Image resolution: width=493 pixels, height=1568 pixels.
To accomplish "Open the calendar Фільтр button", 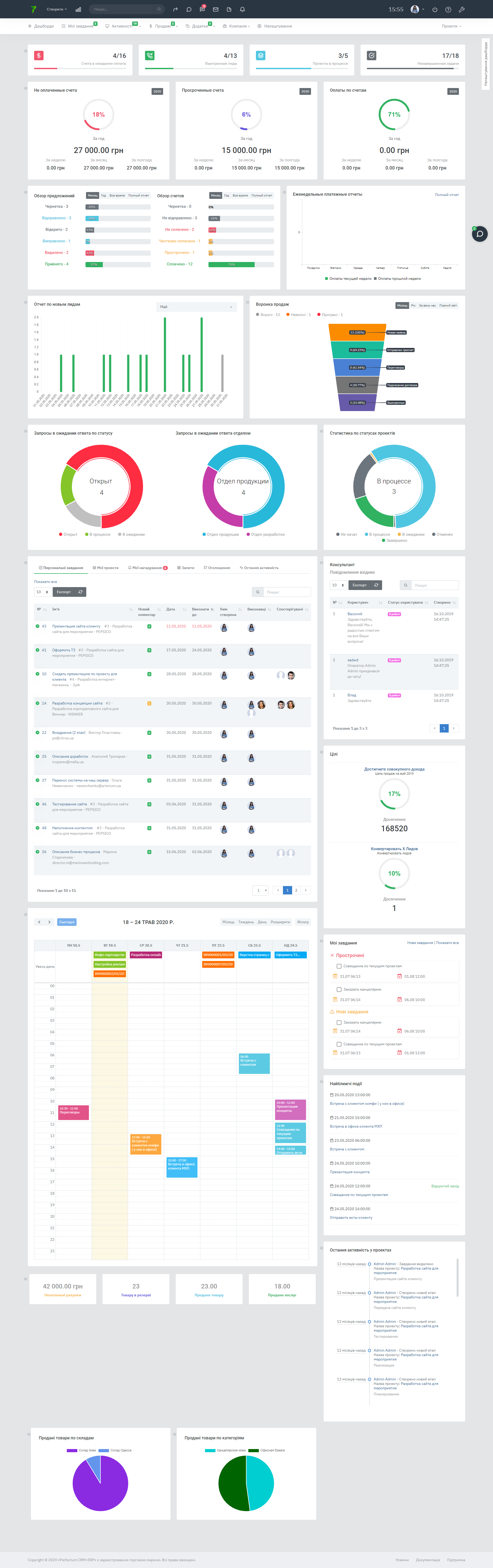I will [303, 922].
